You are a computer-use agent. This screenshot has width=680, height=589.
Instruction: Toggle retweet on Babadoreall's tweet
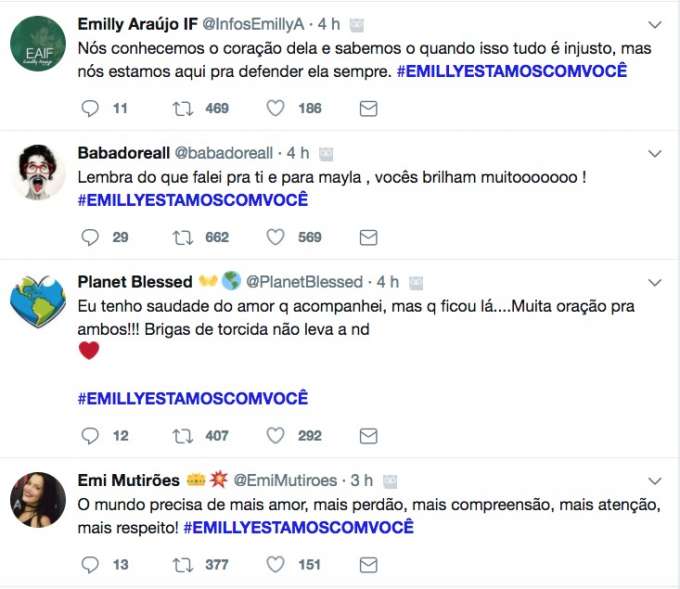tap(183, 237)
